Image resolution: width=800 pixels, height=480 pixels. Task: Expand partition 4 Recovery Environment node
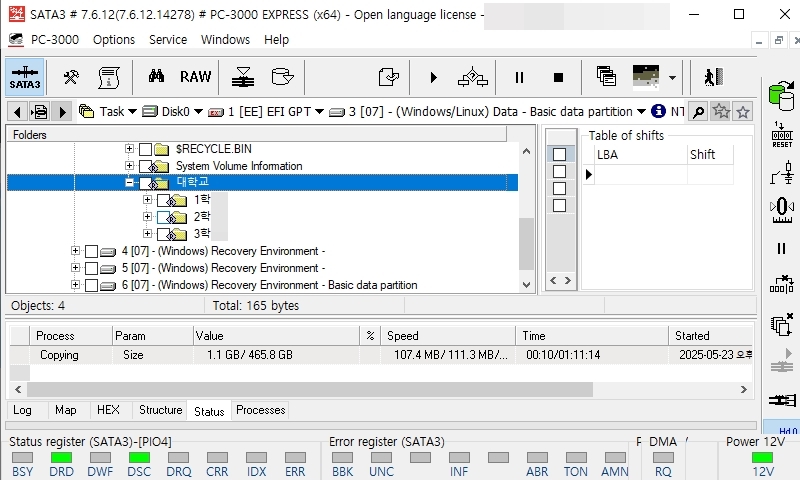pos(75,250)
